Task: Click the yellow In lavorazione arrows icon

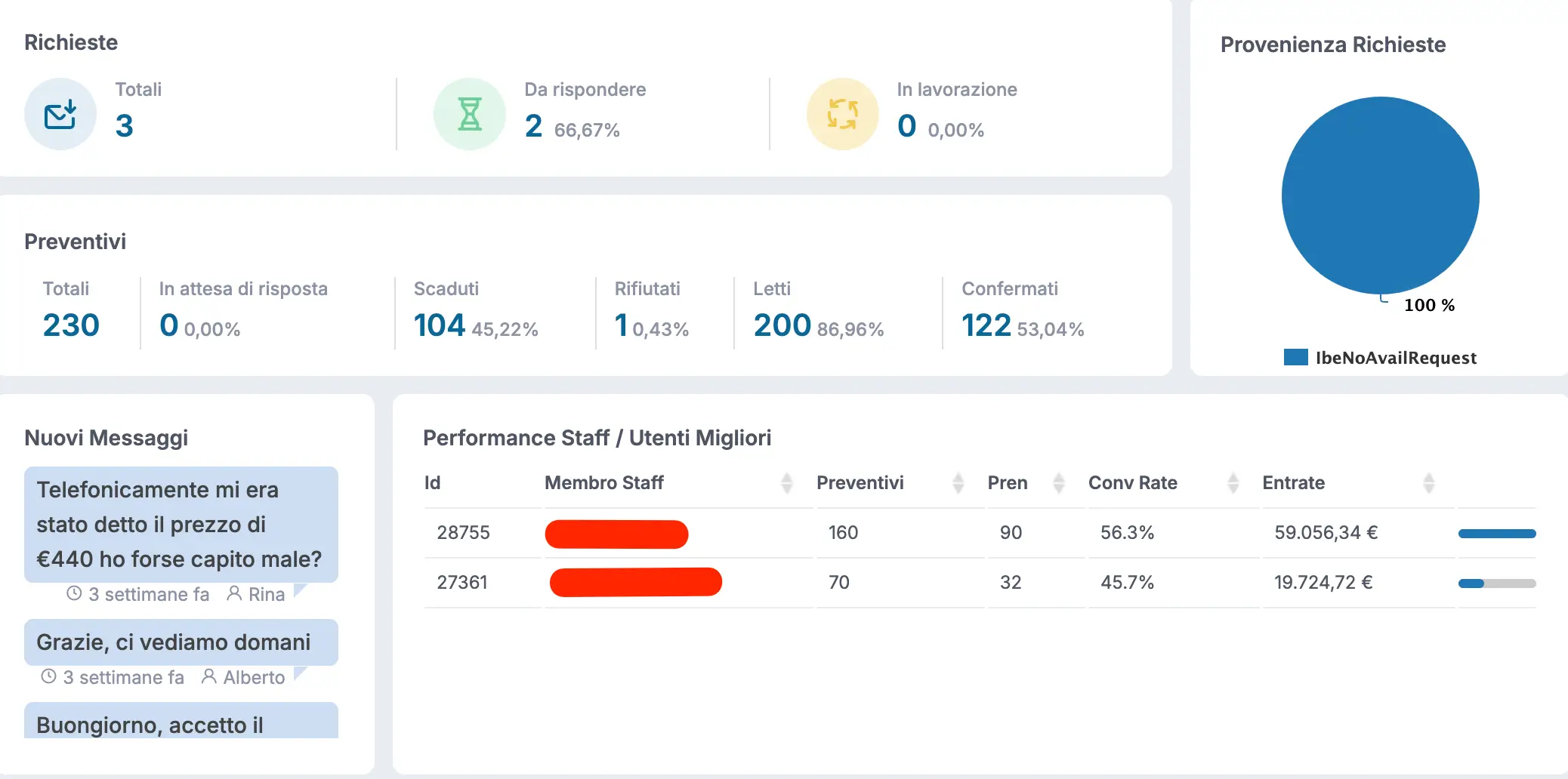Action: tap(842, 114)
